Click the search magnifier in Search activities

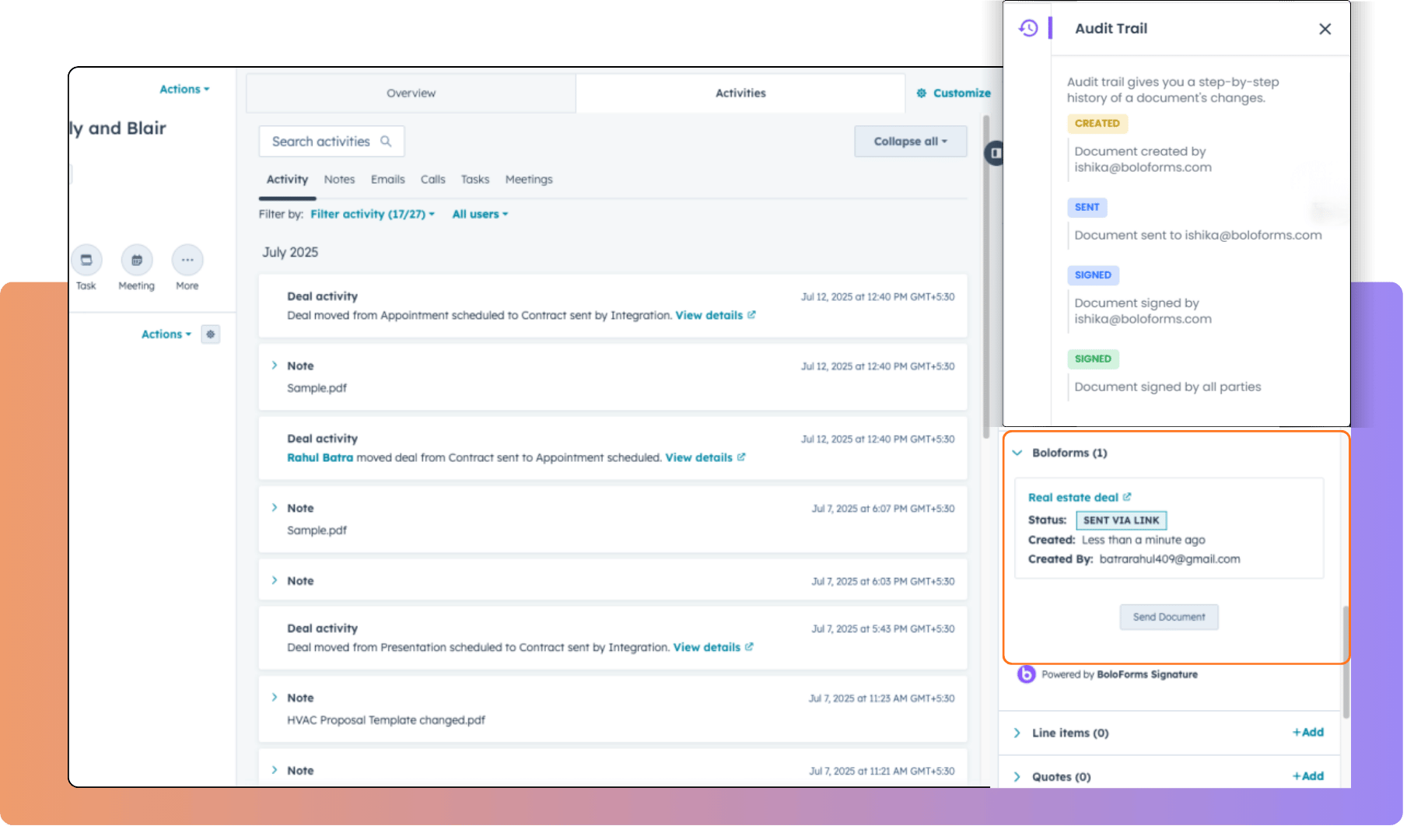point(387,142)
